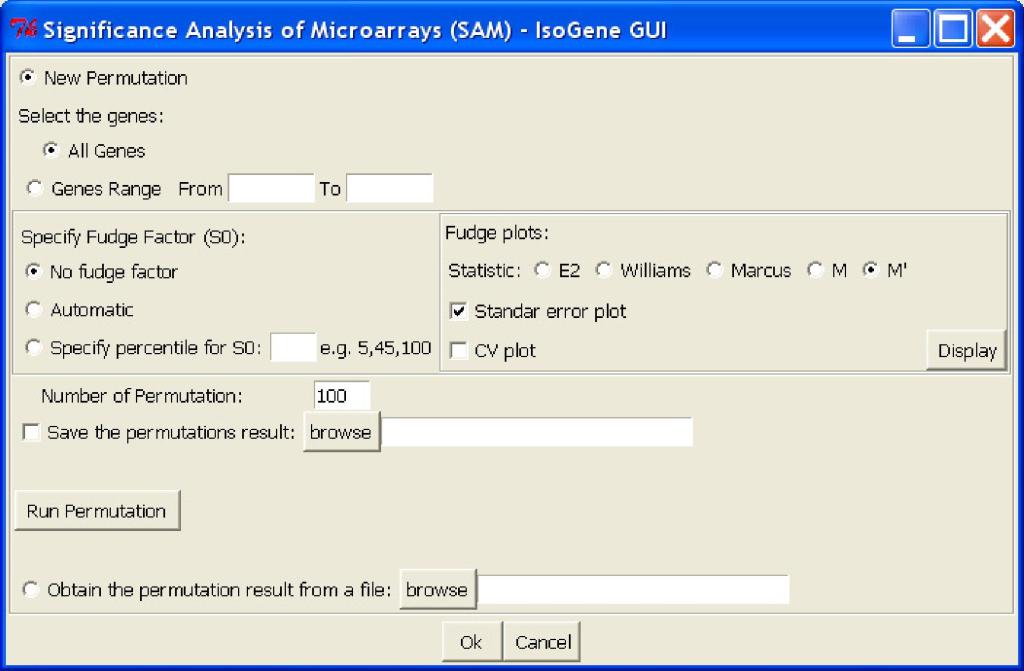Viewport: 1024px width, 671px height.
Task: Uncheck the Standar error plot checkbox
Action: click(459, 312)
